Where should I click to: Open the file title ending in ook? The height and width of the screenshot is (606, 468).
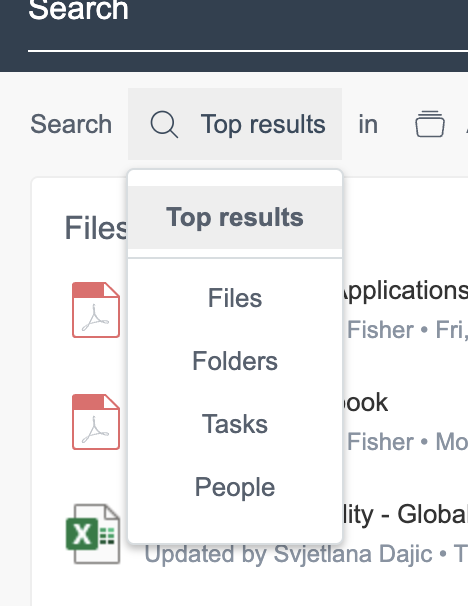click(x=365, y=402)
